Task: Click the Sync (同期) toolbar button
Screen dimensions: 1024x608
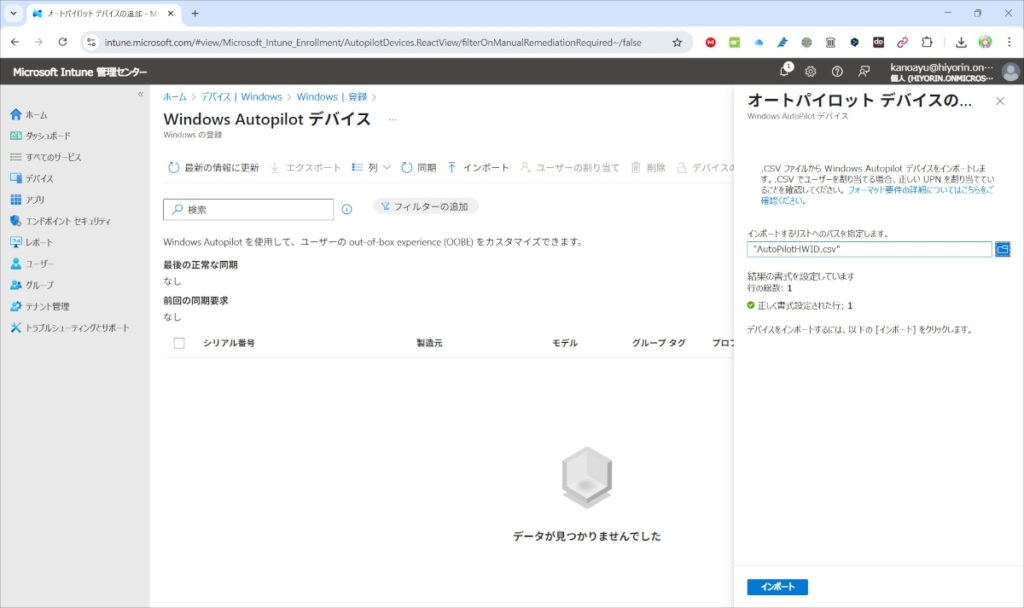Action: click(x=418, y=168)
